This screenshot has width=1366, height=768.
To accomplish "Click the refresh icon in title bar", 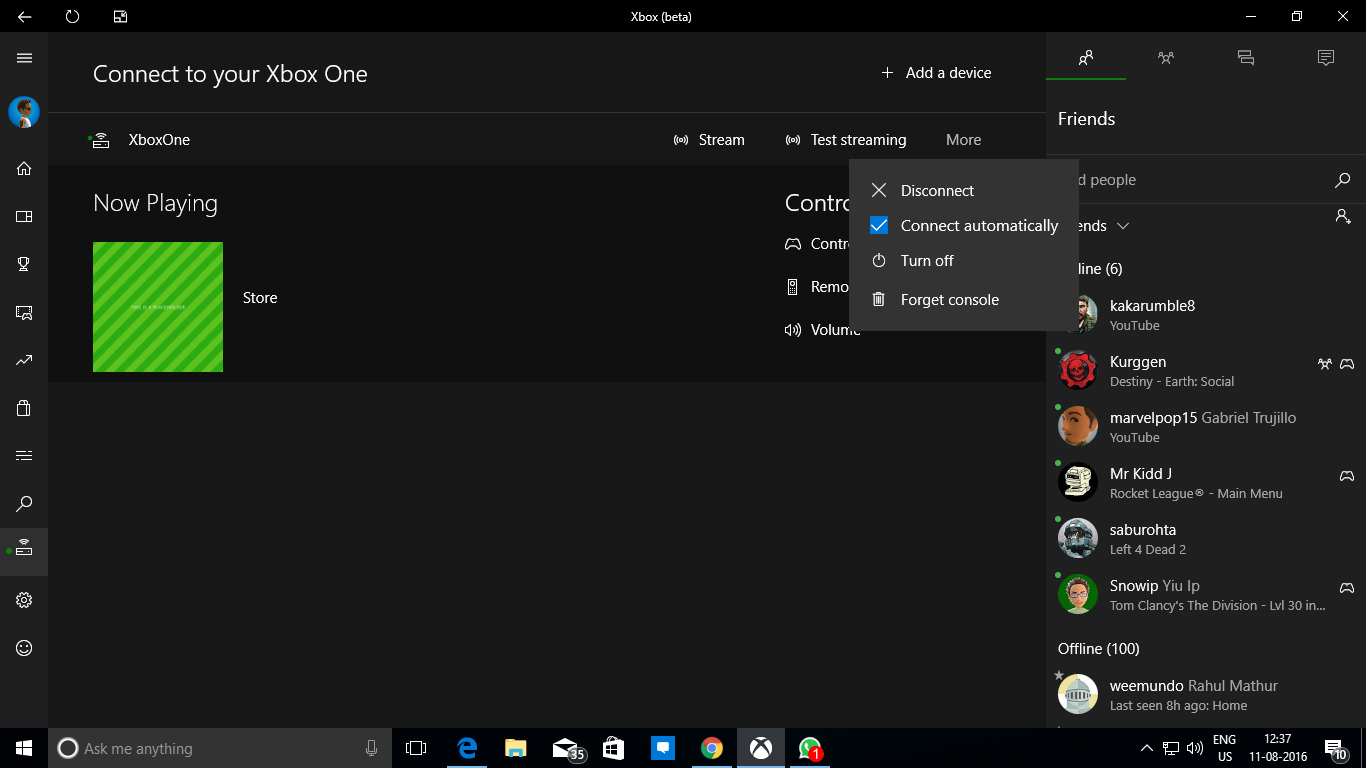I will tap(72, 16).
